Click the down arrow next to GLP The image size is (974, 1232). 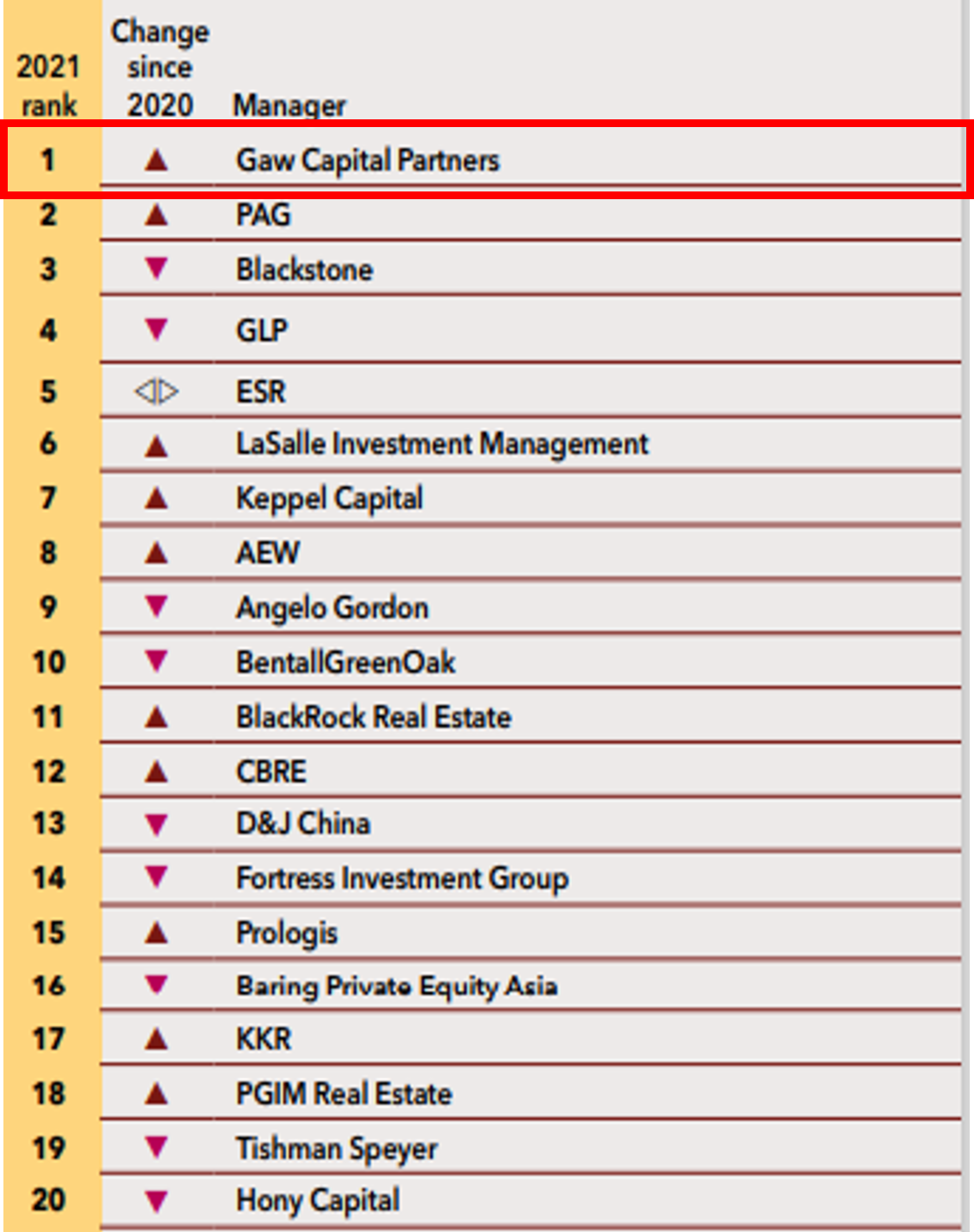click(156, 329)
